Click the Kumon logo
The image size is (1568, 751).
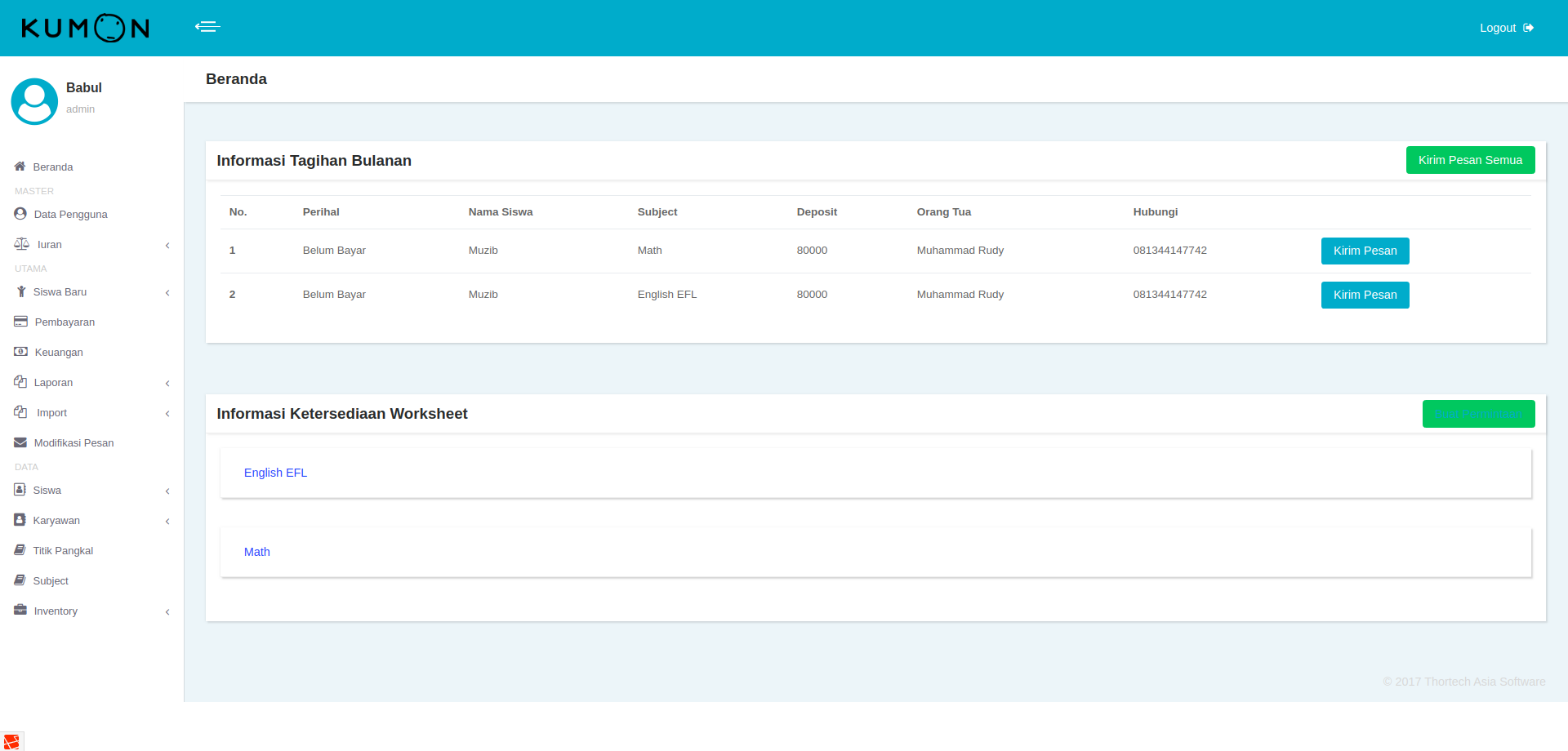click(85, 28)
